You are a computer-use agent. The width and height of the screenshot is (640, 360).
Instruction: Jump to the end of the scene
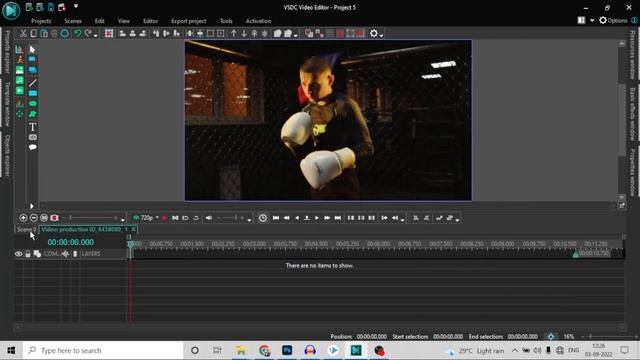point(338,218)
